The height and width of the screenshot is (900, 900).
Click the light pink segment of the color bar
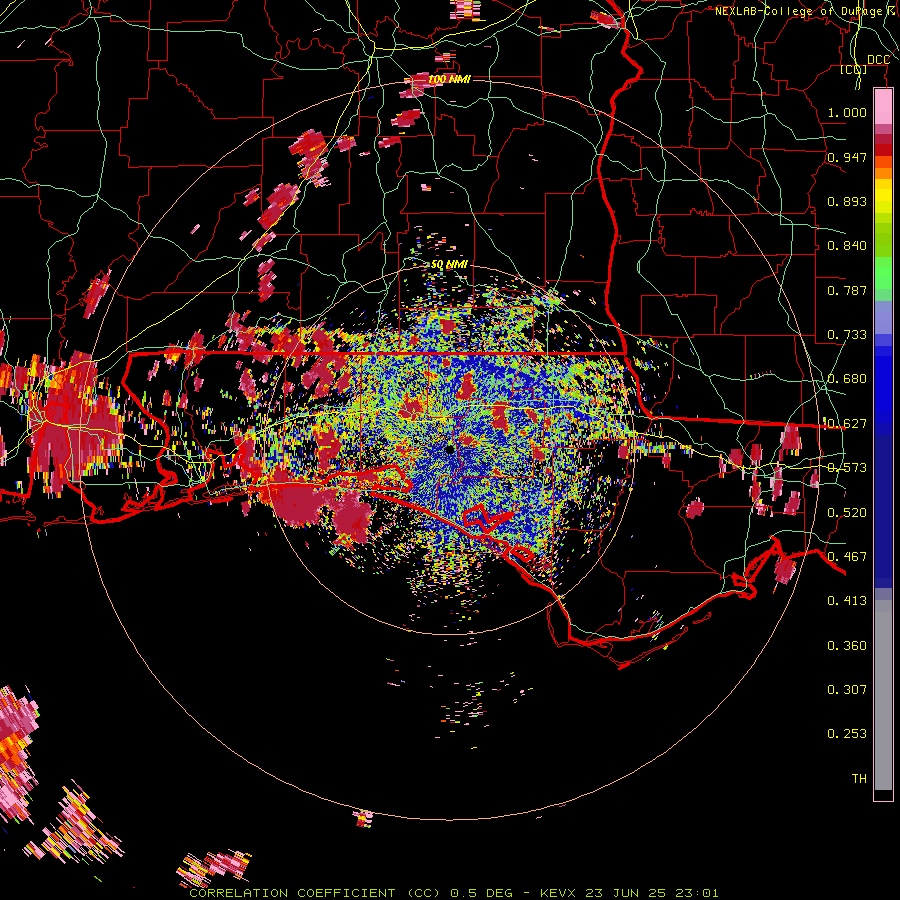(883, 106)
